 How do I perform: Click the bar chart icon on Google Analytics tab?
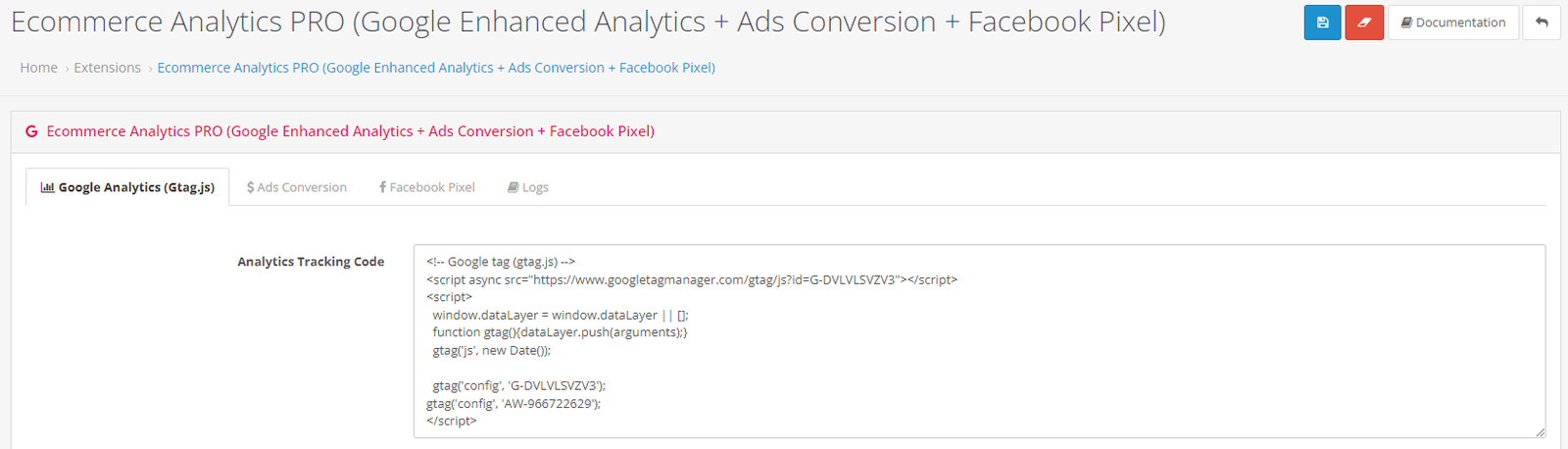pyautogui.click(x=47, y=187)
